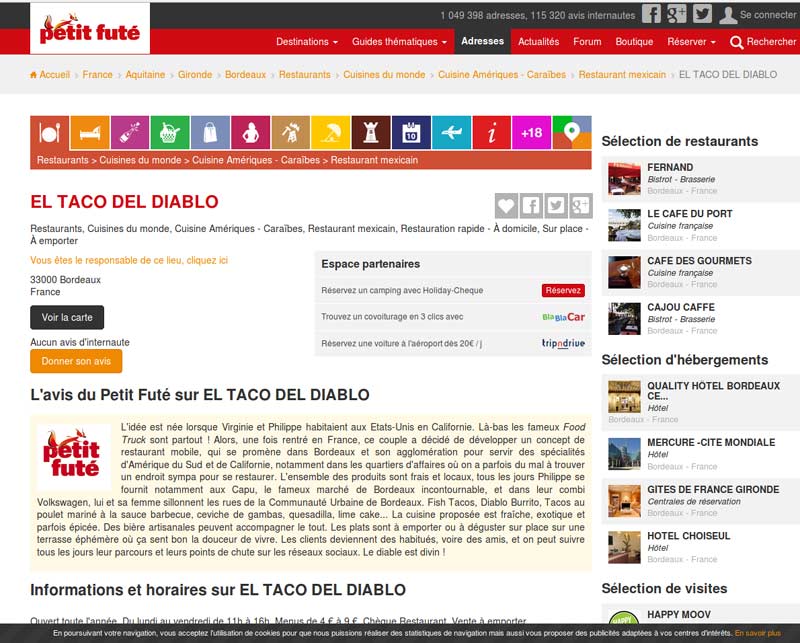Expand the Destinations dropdown menu

click(x=307, y=42)
